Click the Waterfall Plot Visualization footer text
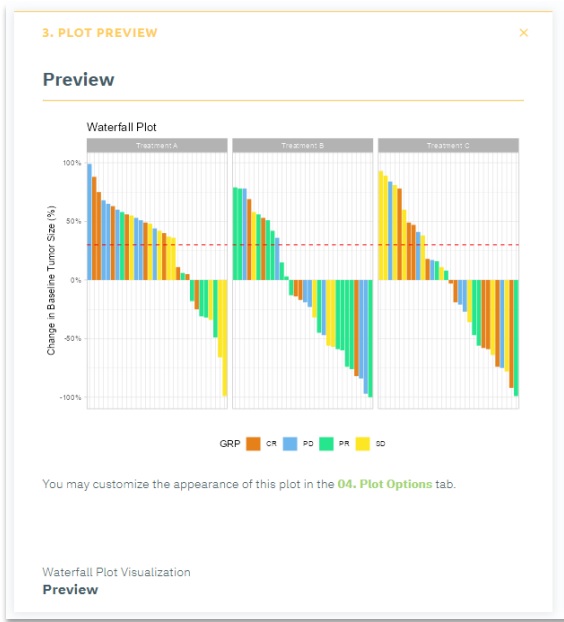The height and width of the screenshot is (622, 564). (116, 572)
